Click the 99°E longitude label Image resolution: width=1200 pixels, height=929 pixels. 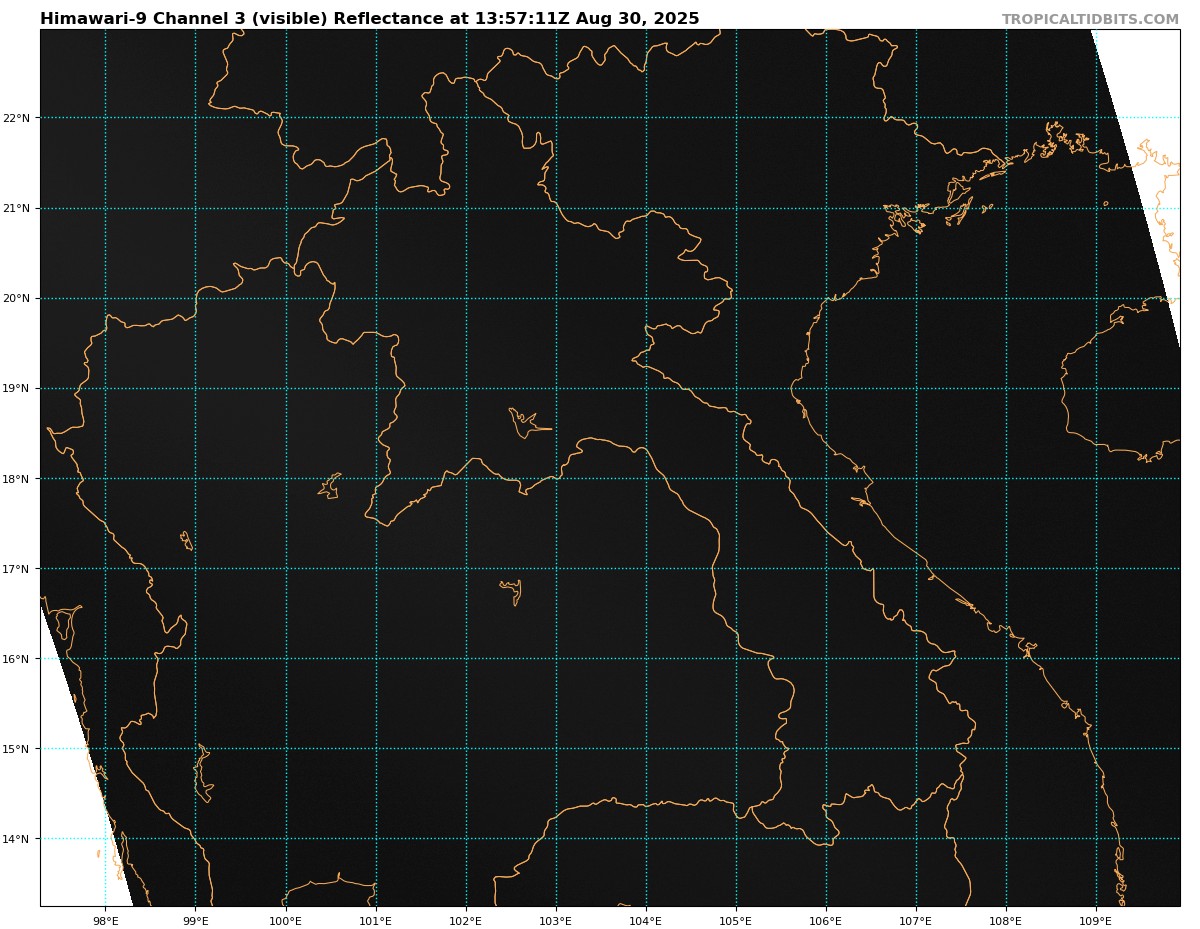pyautogui.click(x=195, y=920)
